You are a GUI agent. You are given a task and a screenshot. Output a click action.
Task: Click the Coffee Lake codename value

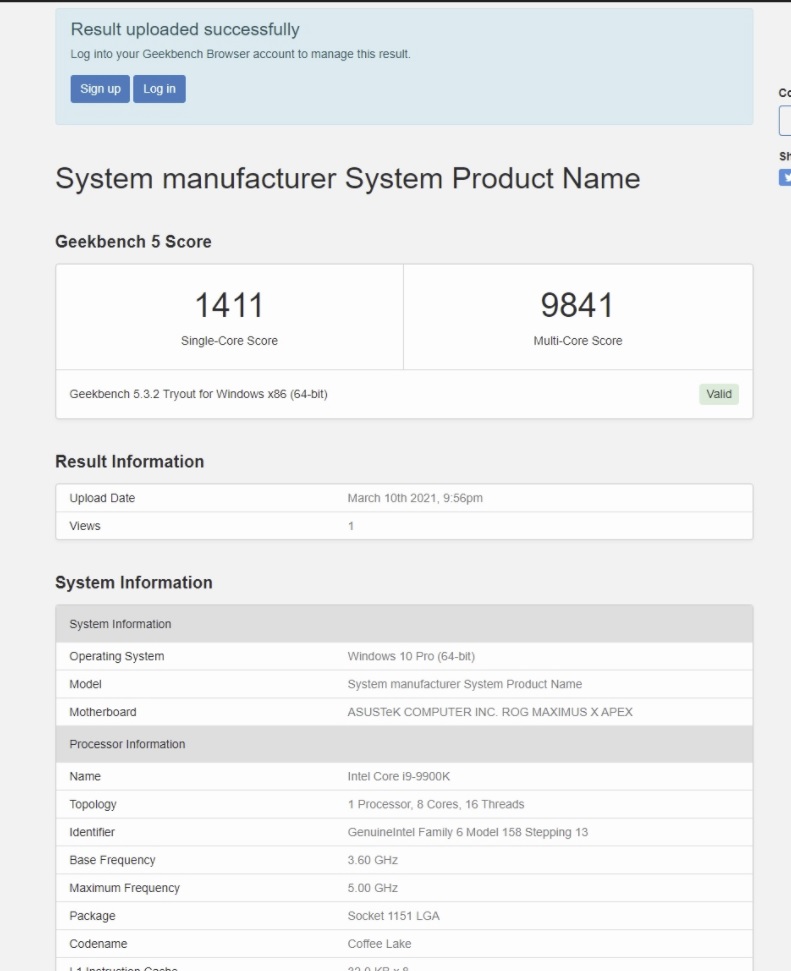tap(379, 944)
